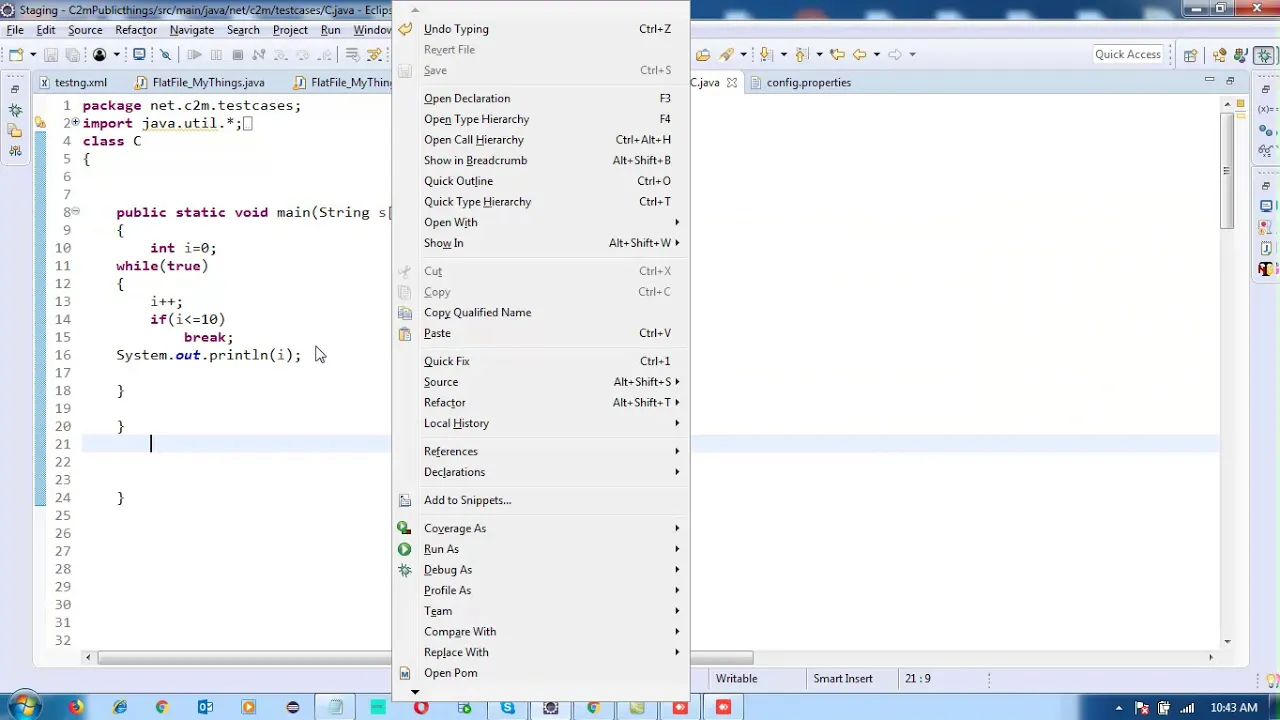Click the Skip All Breakpoints toolbar icon

pos(165,55)
